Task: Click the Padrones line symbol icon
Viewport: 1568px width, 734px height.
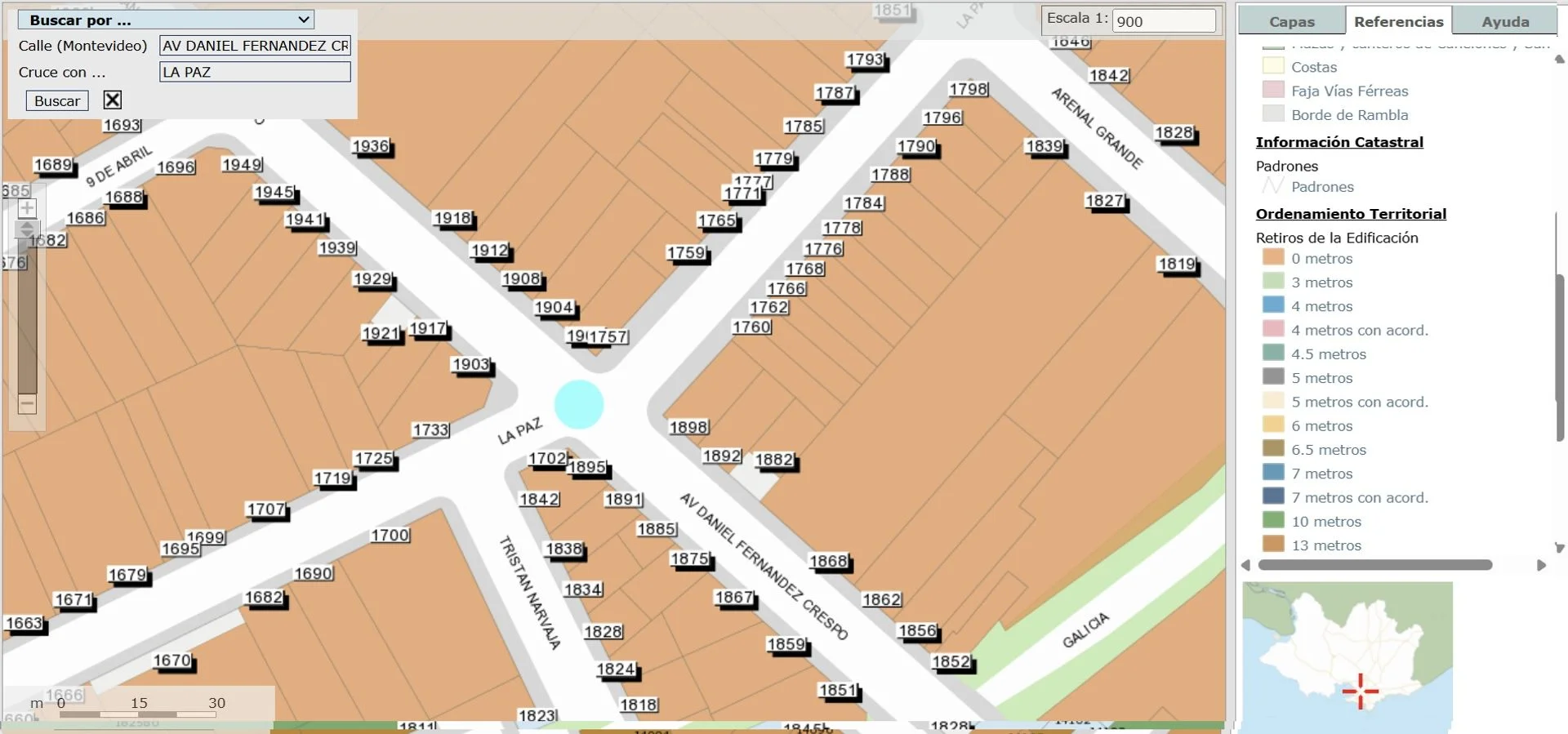Action: pyautogui.click(x=1272, y=186)
